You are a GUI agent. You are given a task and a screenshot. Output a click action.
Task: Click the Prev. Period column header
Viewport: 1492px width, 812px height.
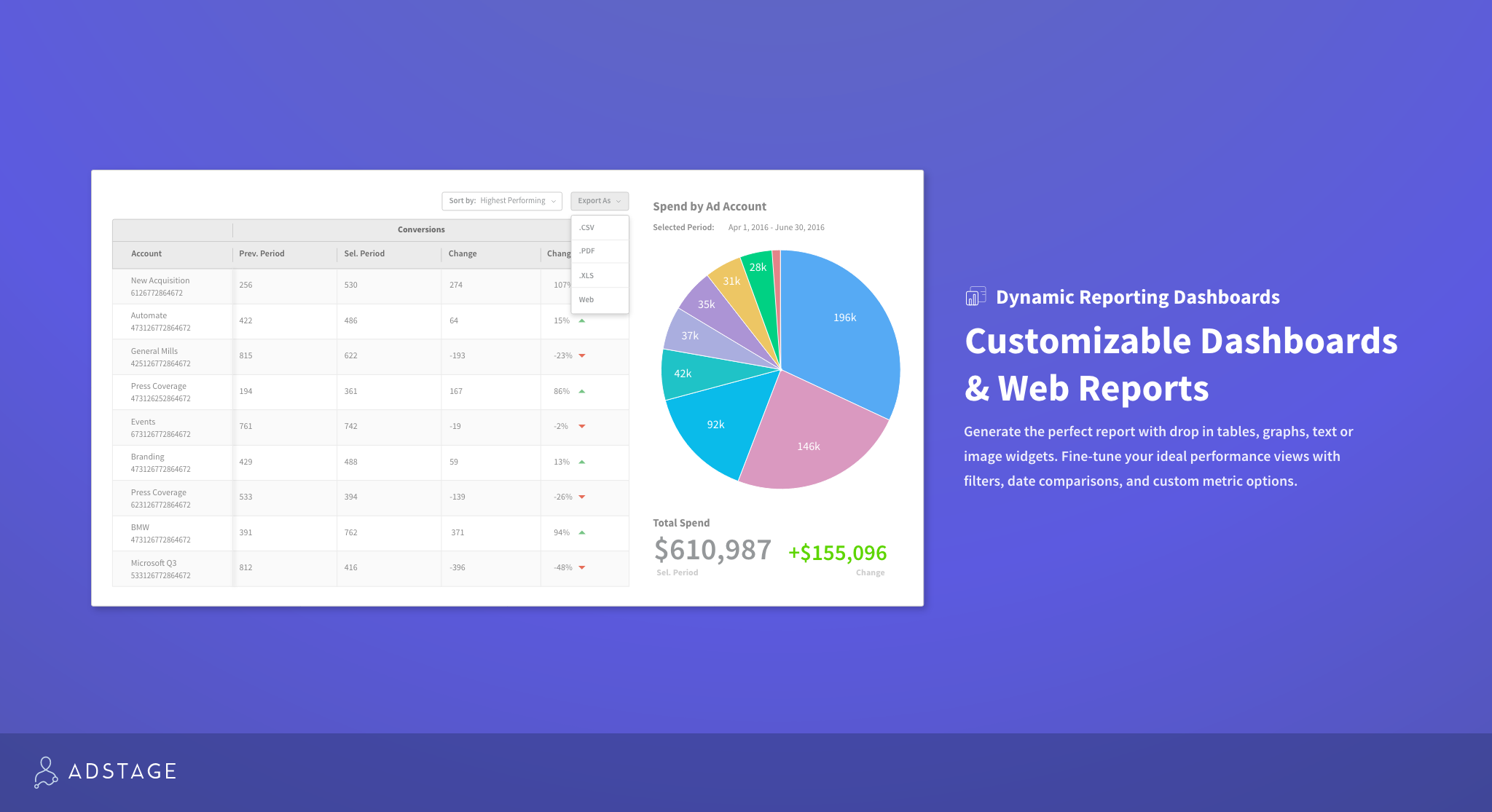[x=262, y=254]
